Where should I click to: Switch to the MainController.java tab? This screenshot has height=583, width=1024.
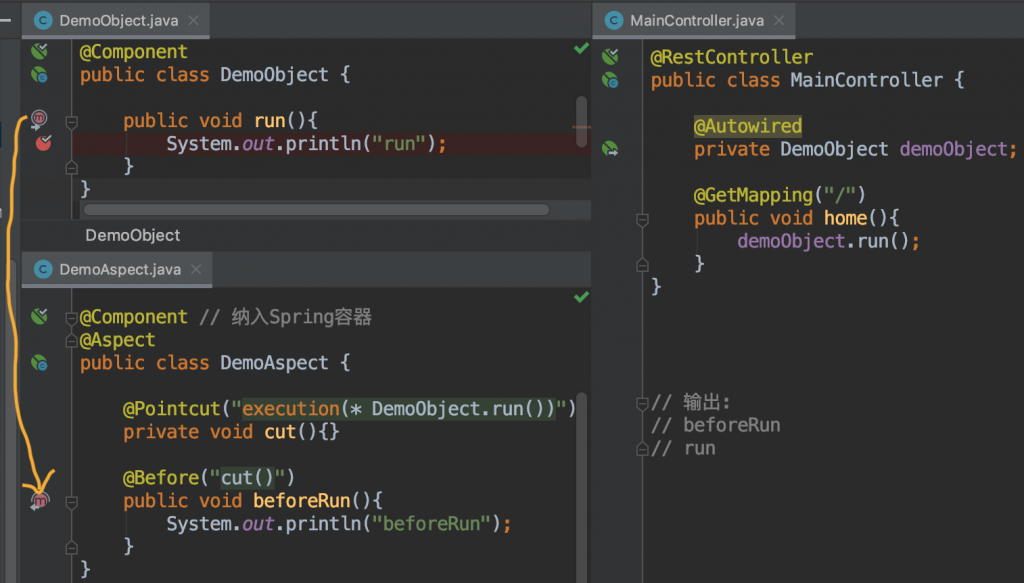(x=696, y=21)
